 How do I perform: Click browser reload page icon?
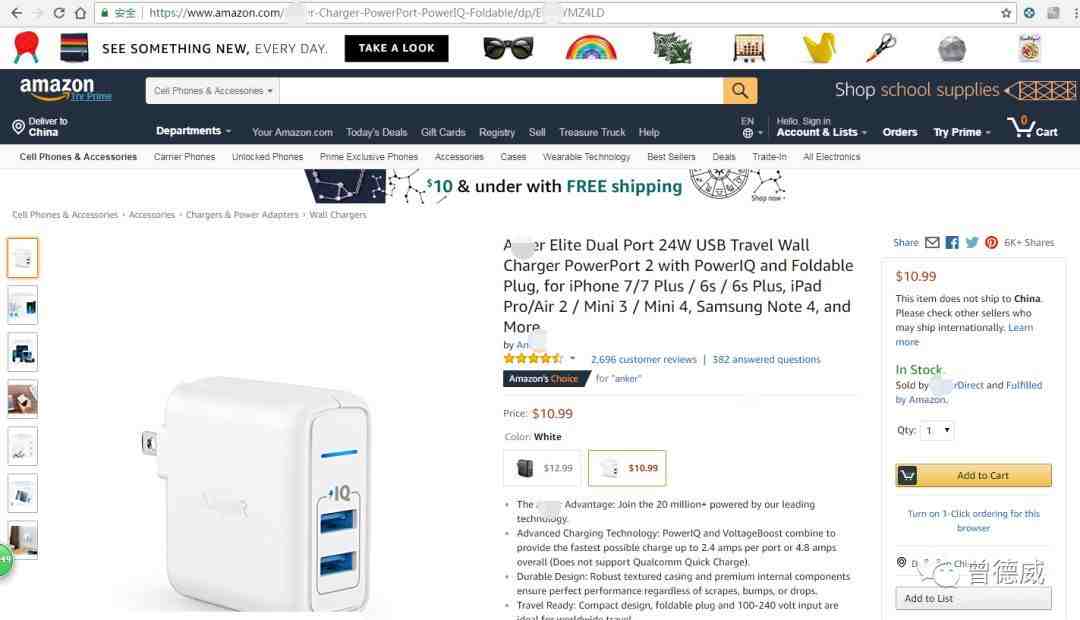pyautogui.click(x=59, y=13)
